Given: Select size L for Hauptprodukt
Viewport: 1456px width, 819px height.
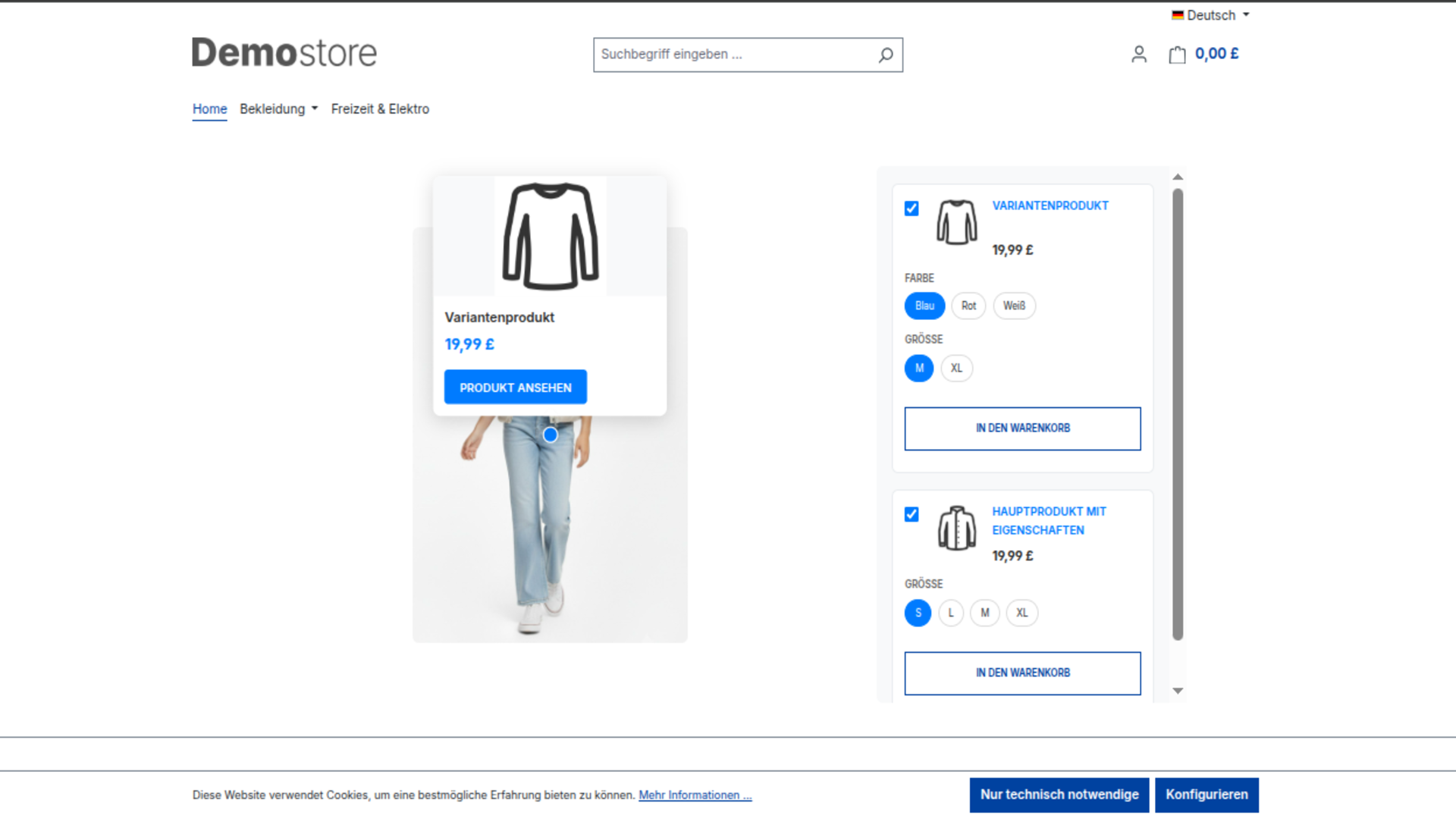Looking at the screenshot, I should click(x=950, y=613).
